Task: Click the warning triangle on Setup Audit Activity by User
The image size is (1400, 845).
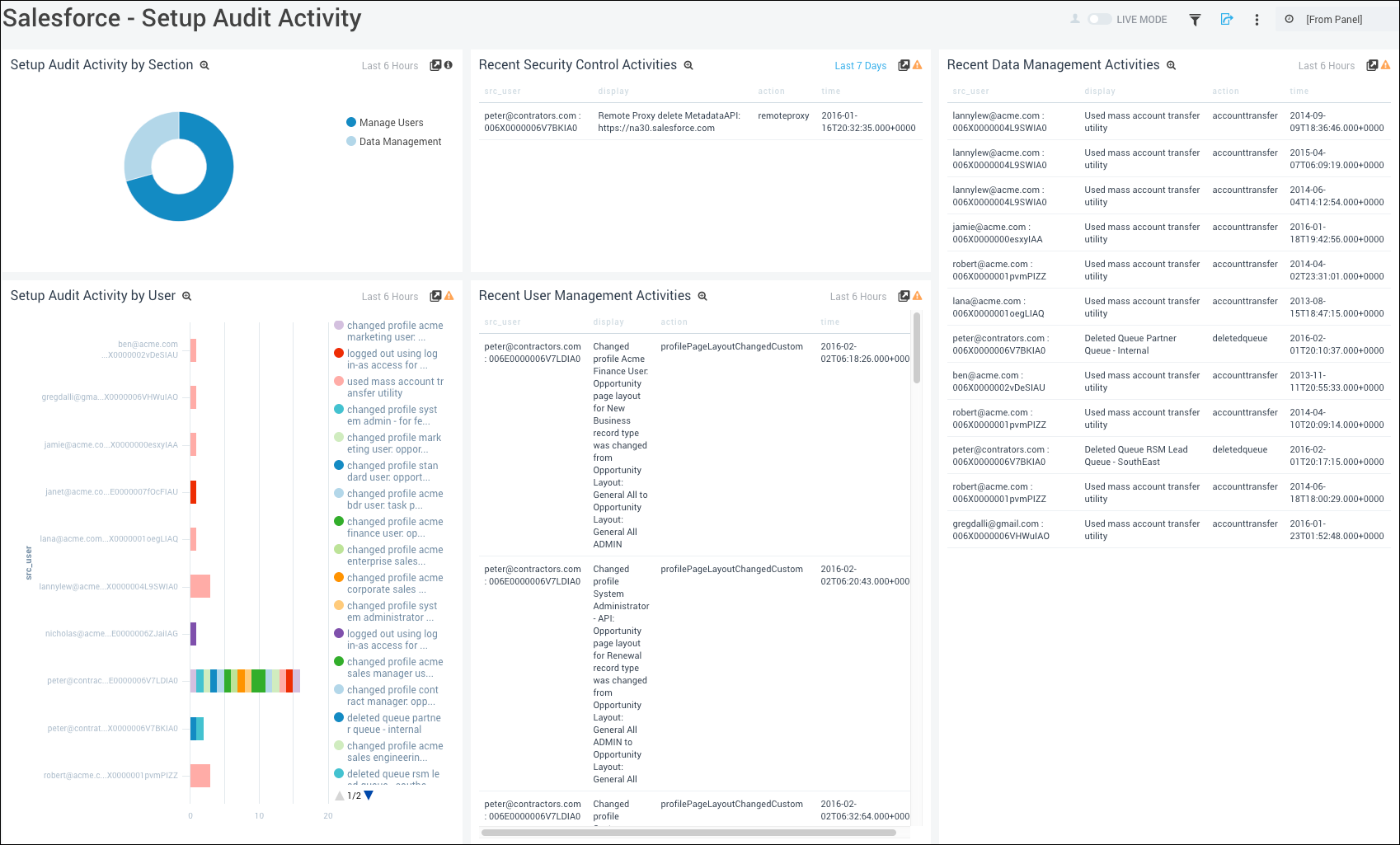Action: 449,295
